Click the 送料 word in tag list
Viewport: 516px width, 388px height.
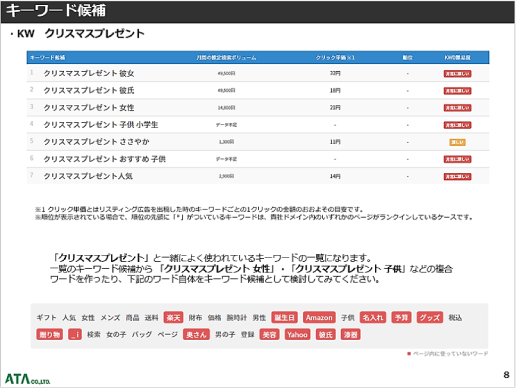(x=151, y=318)
